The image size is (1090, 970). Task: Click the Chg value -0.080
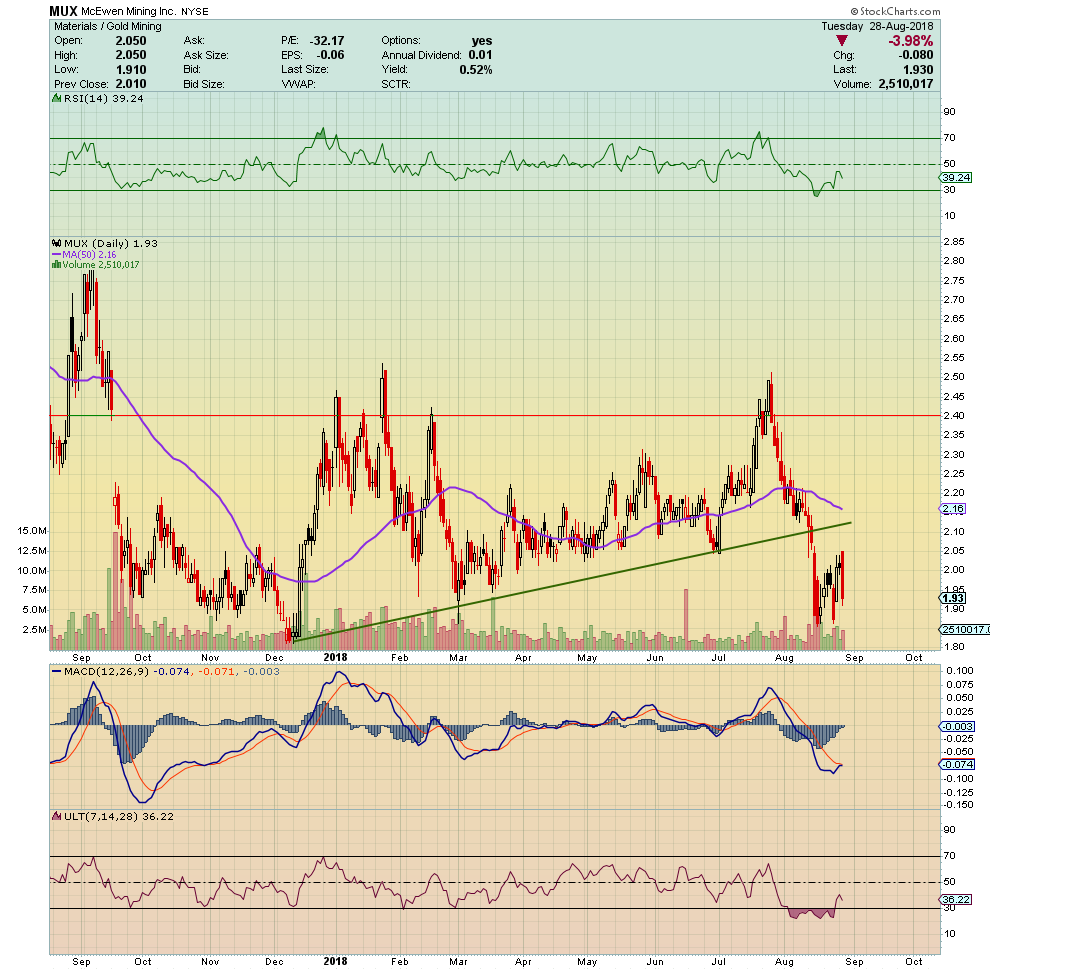pos(916,55)
